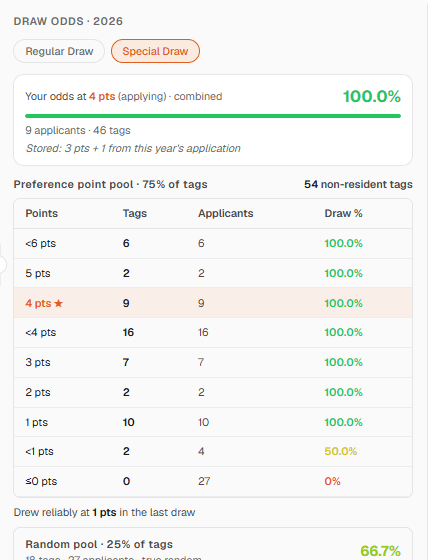Select the <6 pts table row
This screenshot has width=428, height=560.
[213, 244]
